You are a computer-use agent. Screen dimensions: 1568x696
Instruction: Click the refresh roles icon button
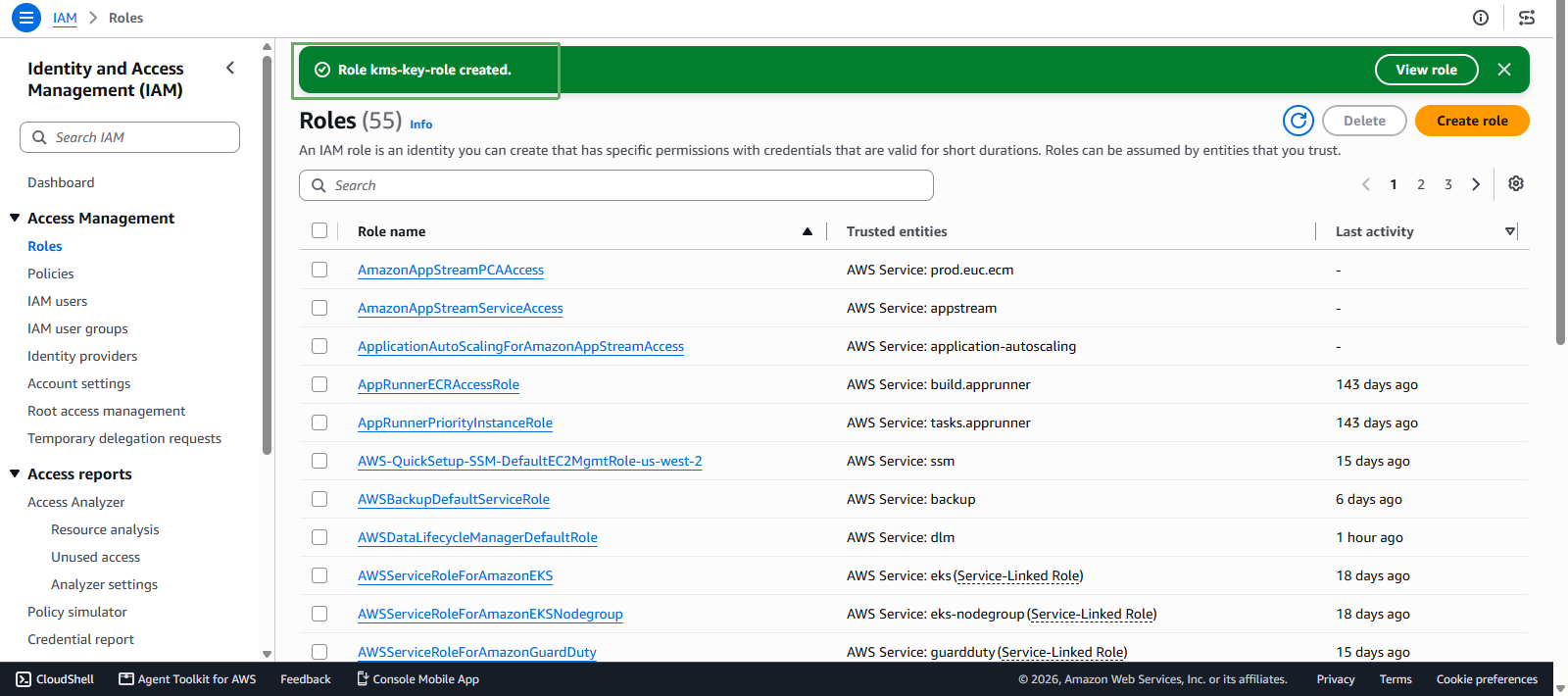pos(1298,121)
